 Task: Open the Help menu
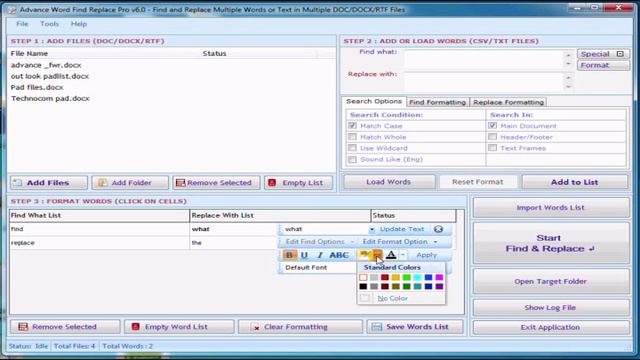79,24
